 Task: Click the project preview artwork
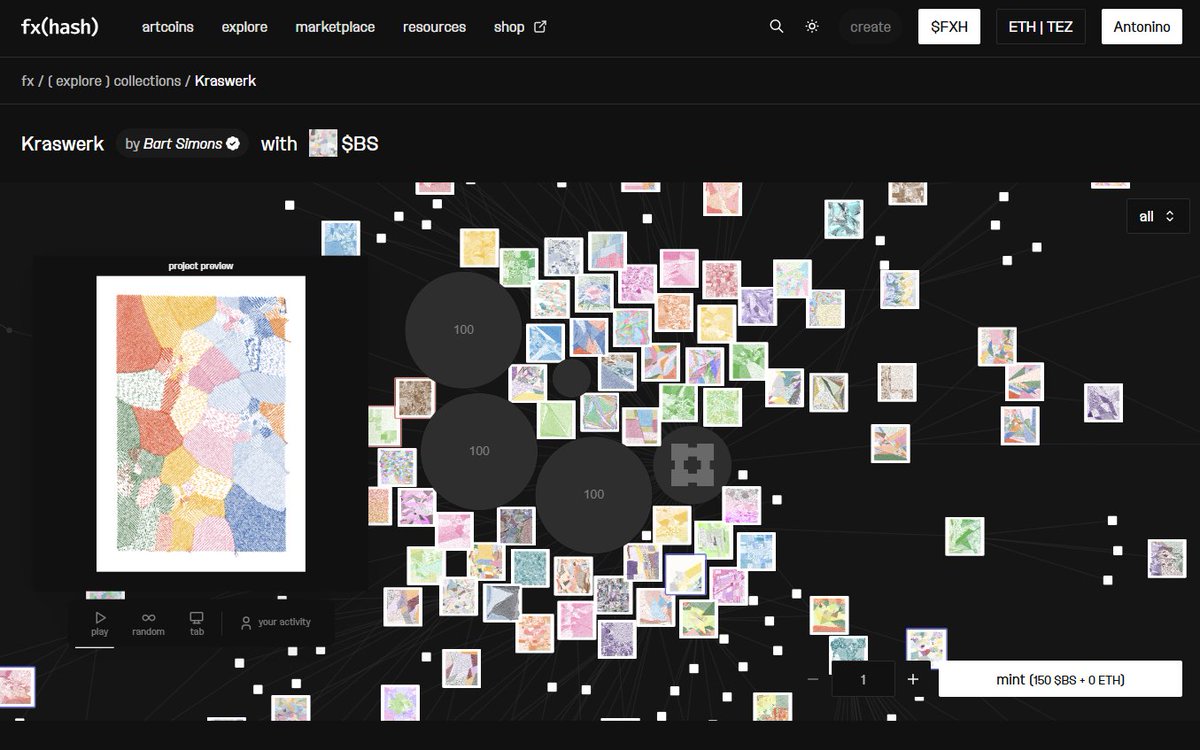(x=201, y=424)
